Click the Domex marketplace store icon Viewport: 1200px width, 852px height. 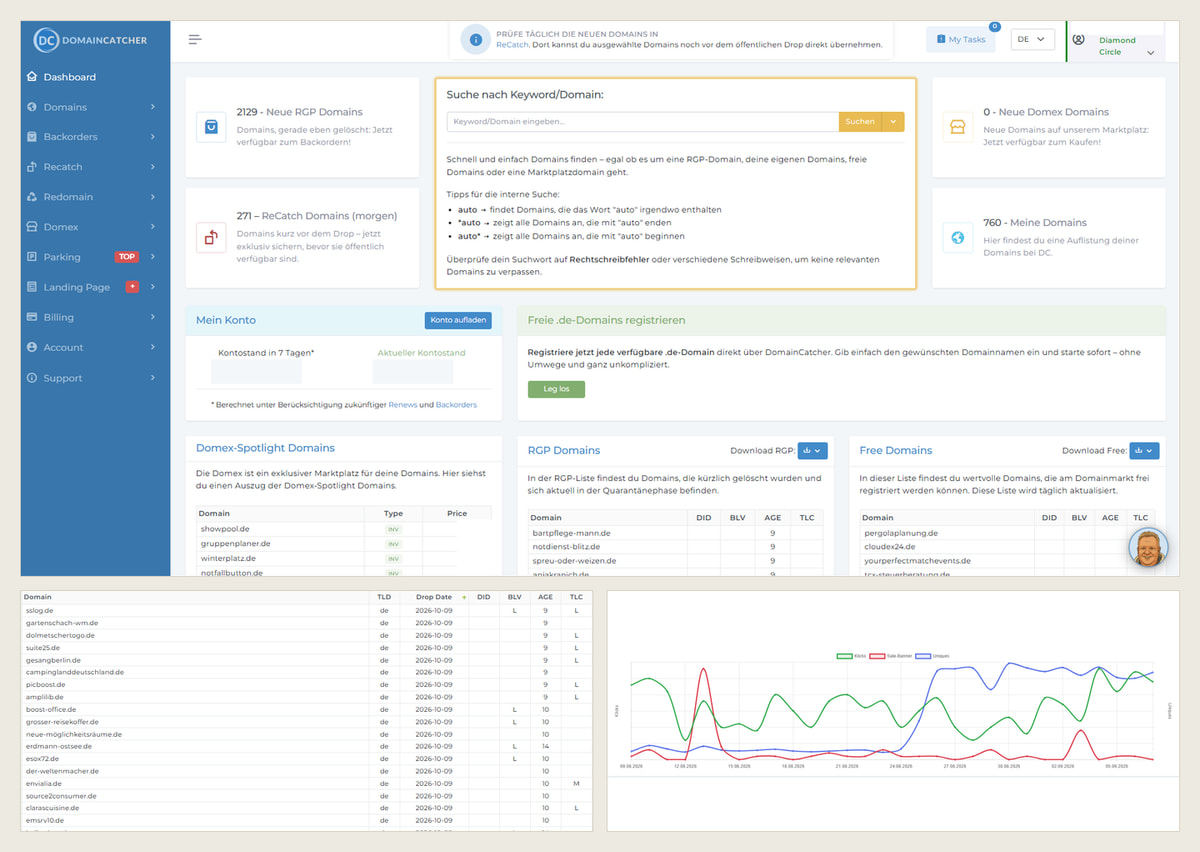pyautogui.click(x=958, y=127)
